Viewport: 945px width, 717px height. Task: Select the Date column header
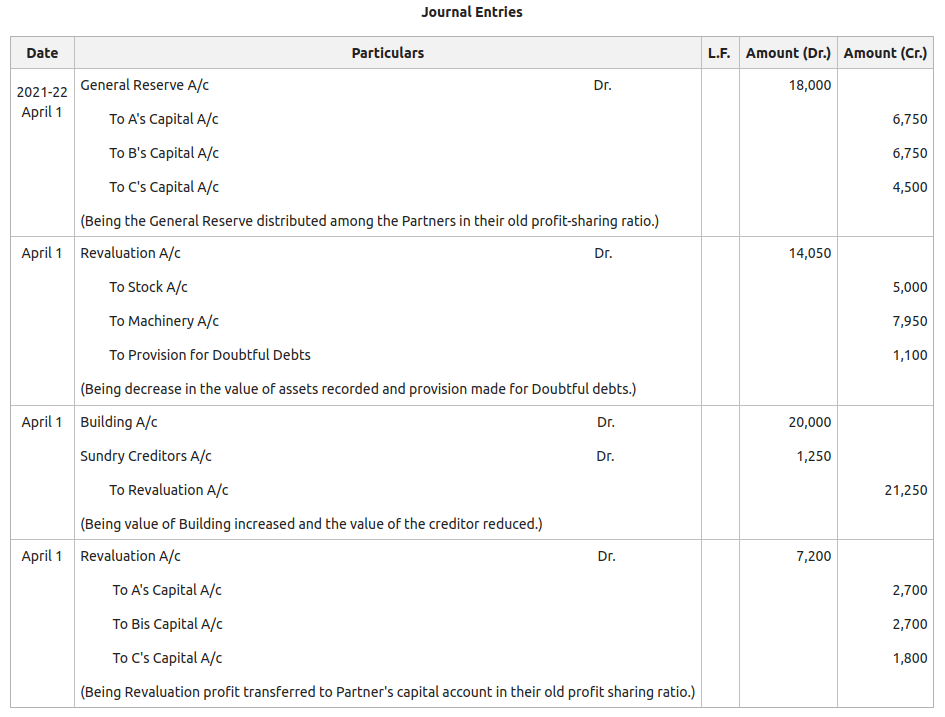click(41, 52)
